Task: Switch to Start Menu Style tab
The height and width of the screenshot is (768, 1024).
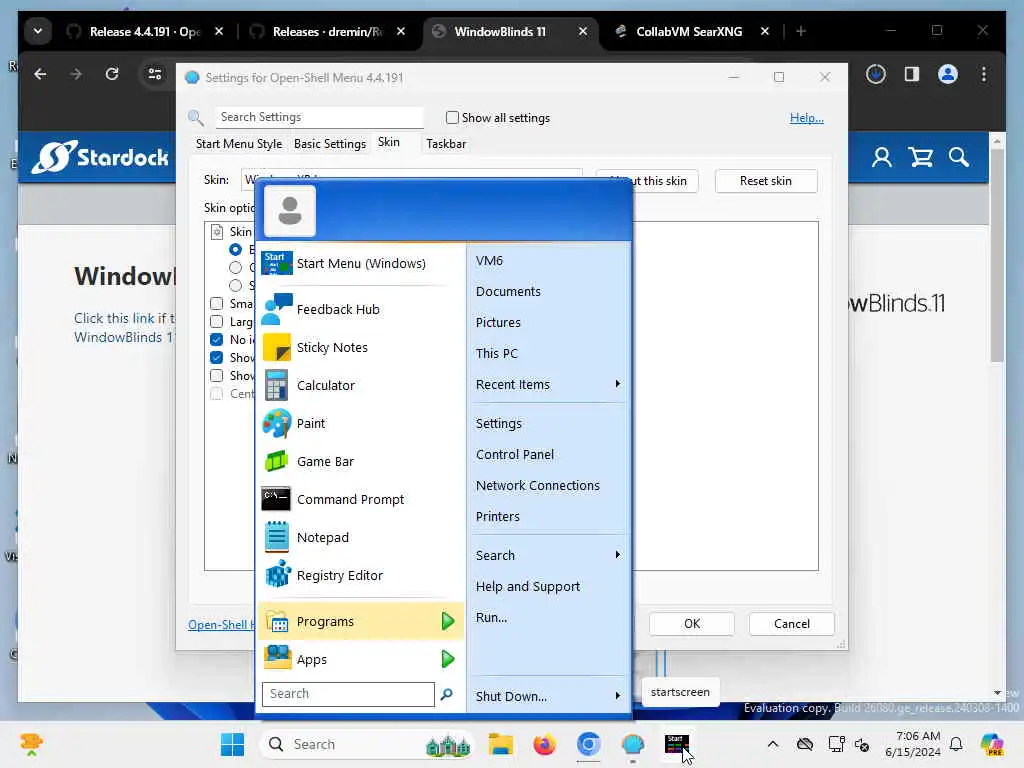Action: [239, 144]
